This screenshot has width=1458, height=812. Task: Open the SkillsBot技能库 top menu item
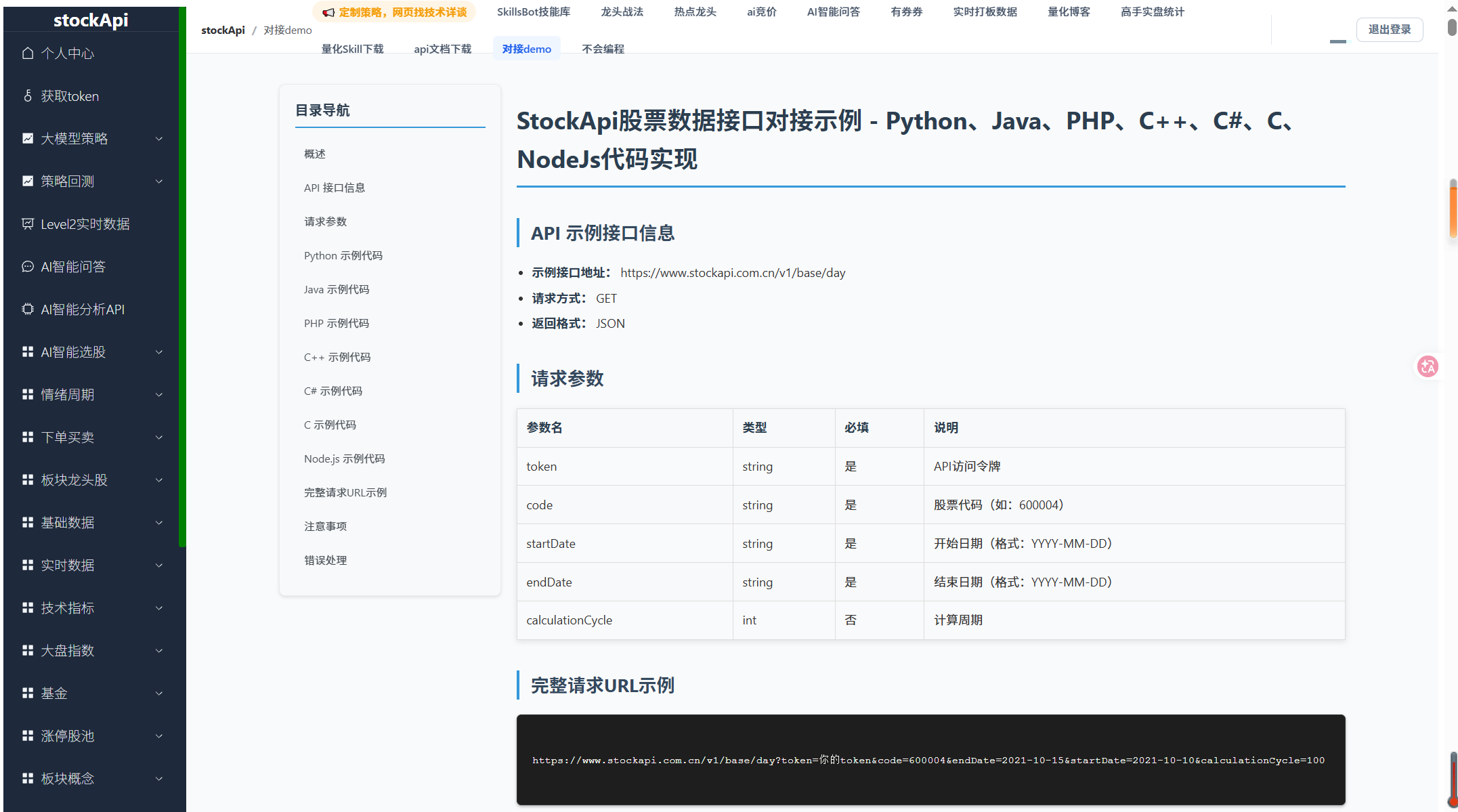coord(534,12)
